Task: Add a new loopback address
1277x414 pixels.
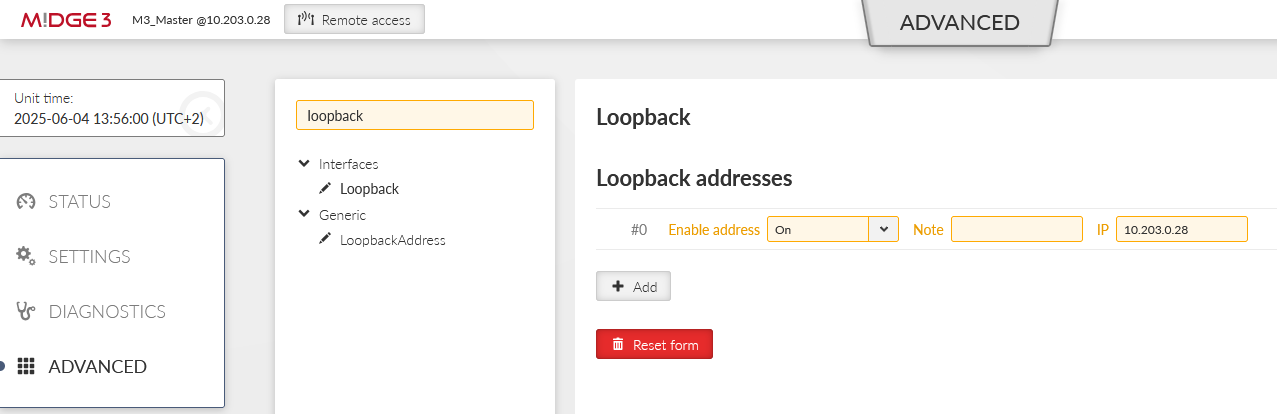Action: point(633,286)
